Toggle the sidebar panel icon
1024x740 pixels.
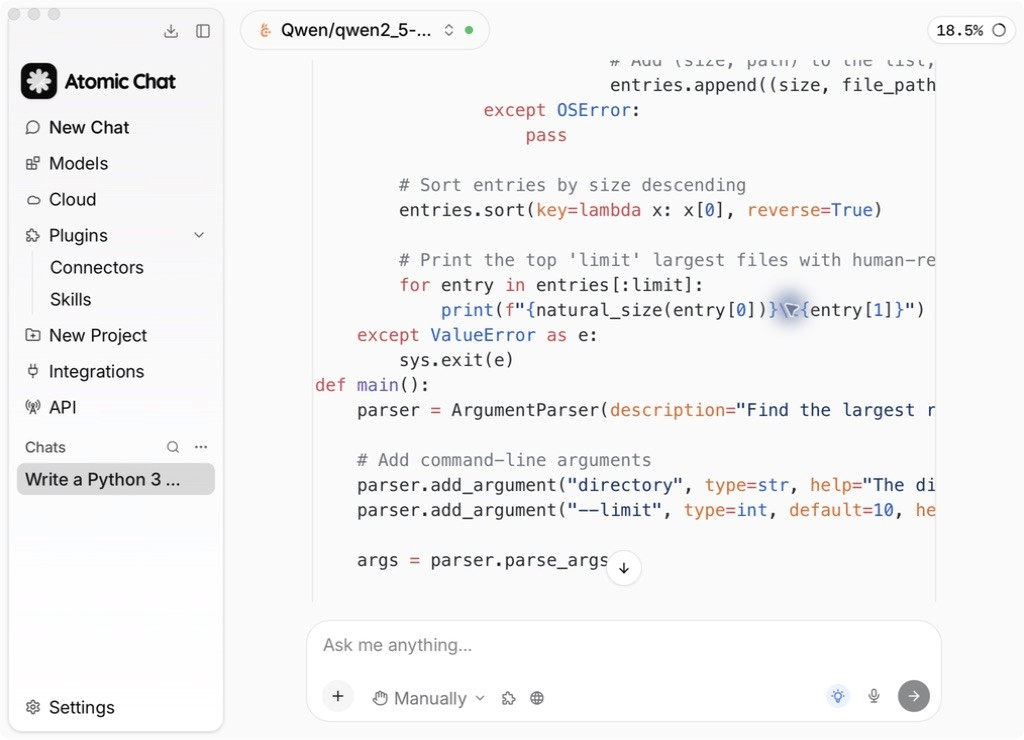pos(203,31)
